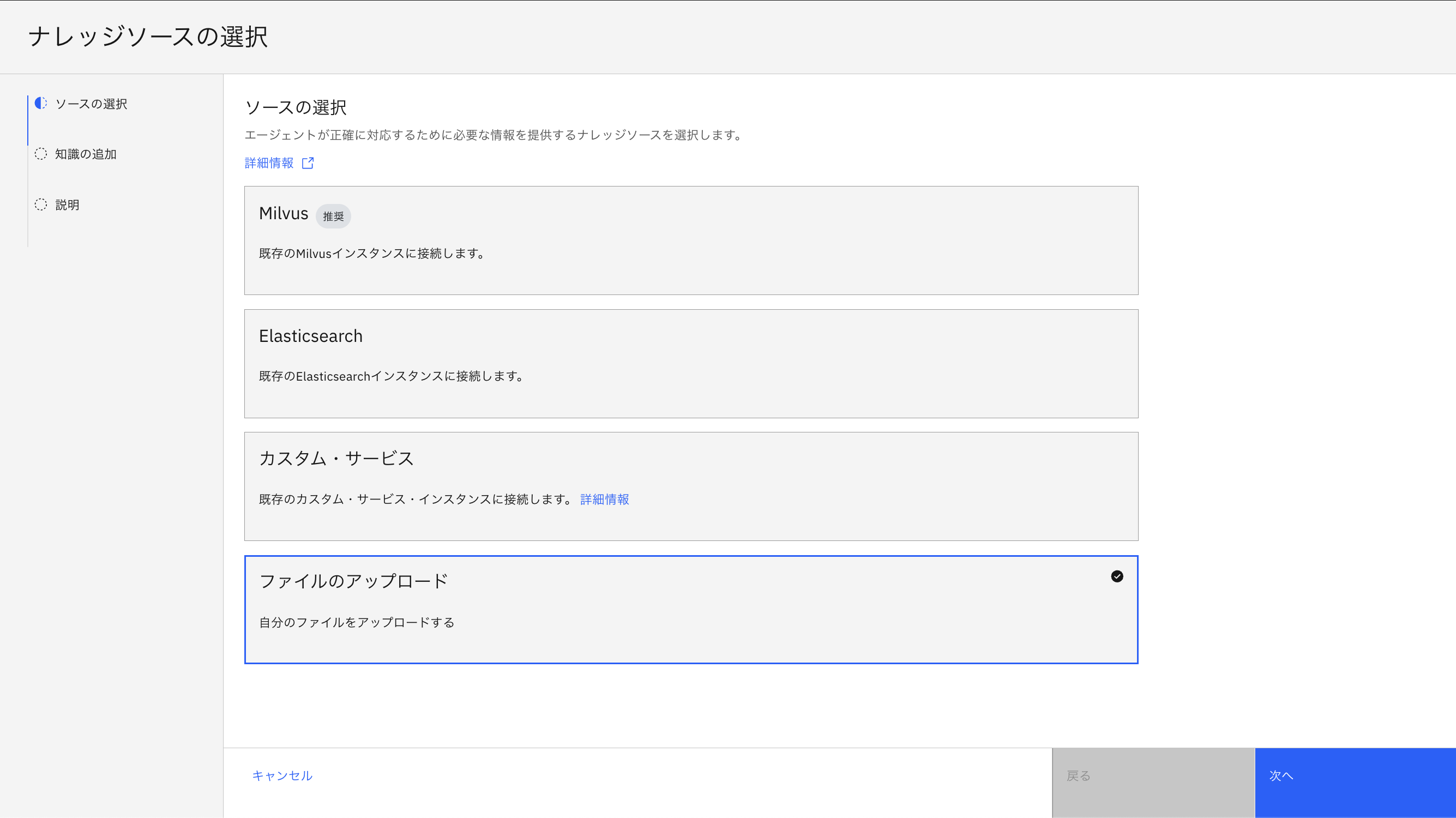Screen dimensions: 1456x818
Task: Click the checkmark icon on ファイルのアップロード tile
Action: click(x=1117, y=576)
